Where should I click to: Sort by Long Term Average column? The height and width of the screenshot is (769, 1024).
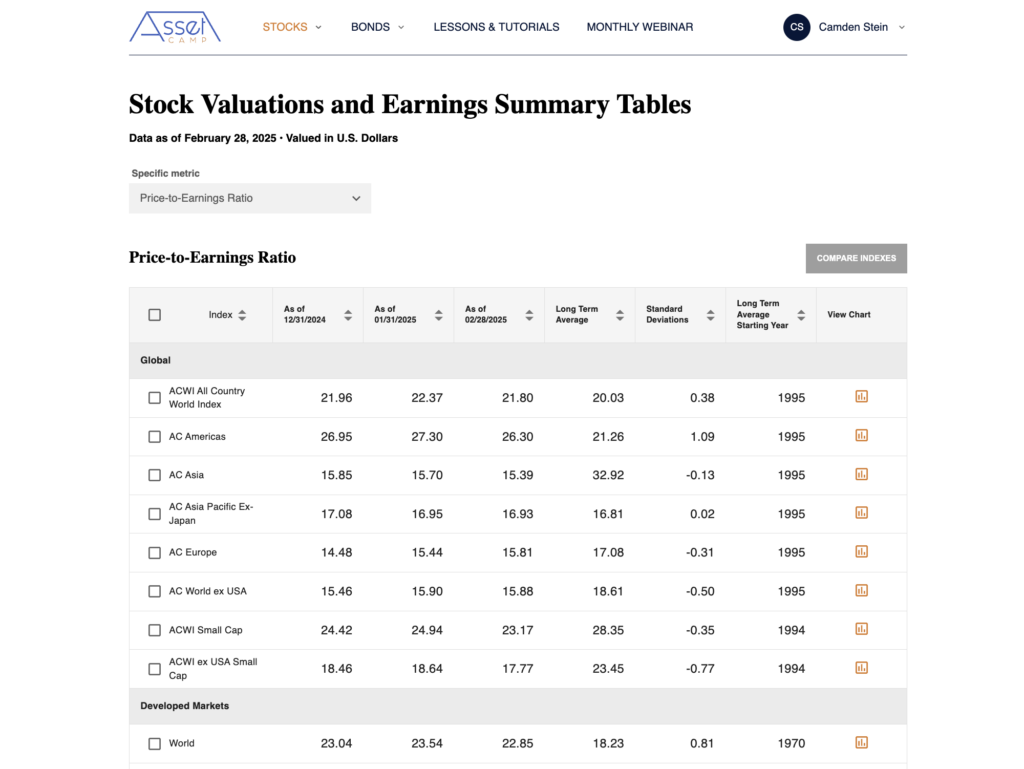click(x=620, y=315)
